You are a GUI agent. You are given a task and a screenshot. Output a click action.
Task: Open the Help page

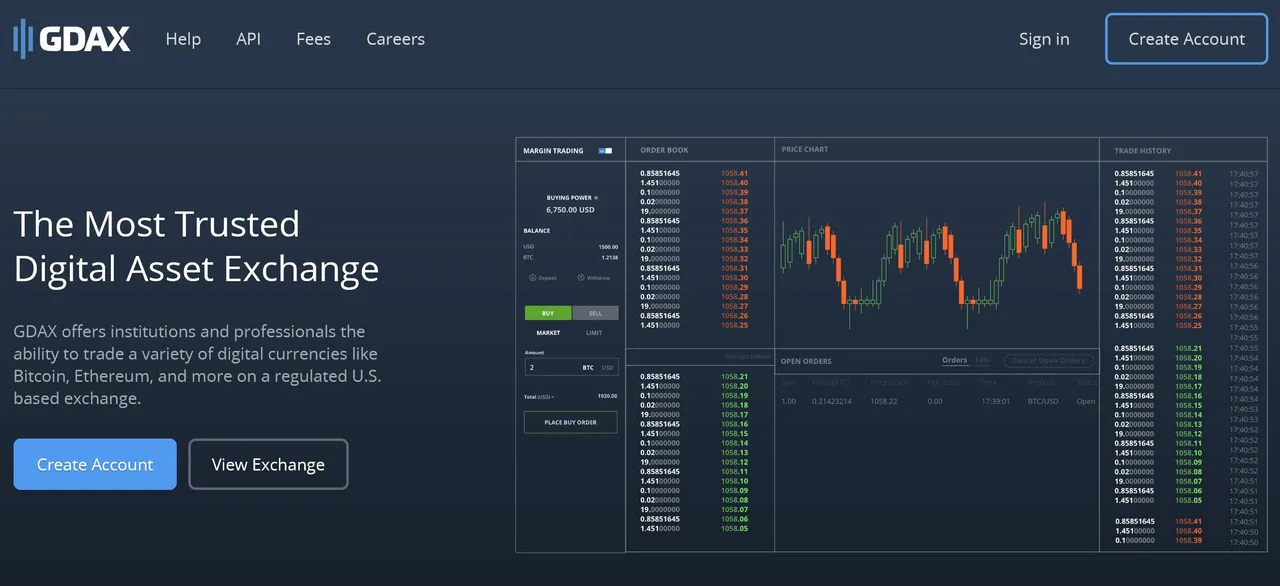click(183, 39)
